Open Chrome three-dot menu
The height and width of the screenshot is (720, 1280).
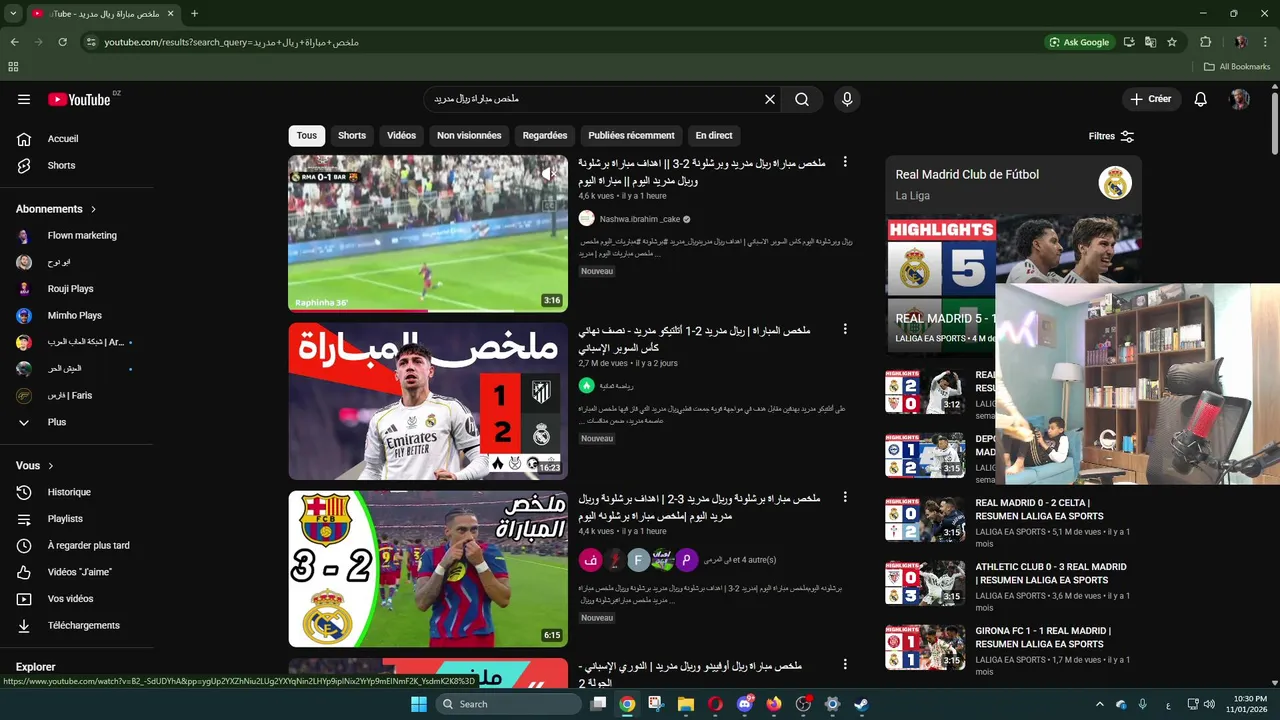pos(1266,42)
